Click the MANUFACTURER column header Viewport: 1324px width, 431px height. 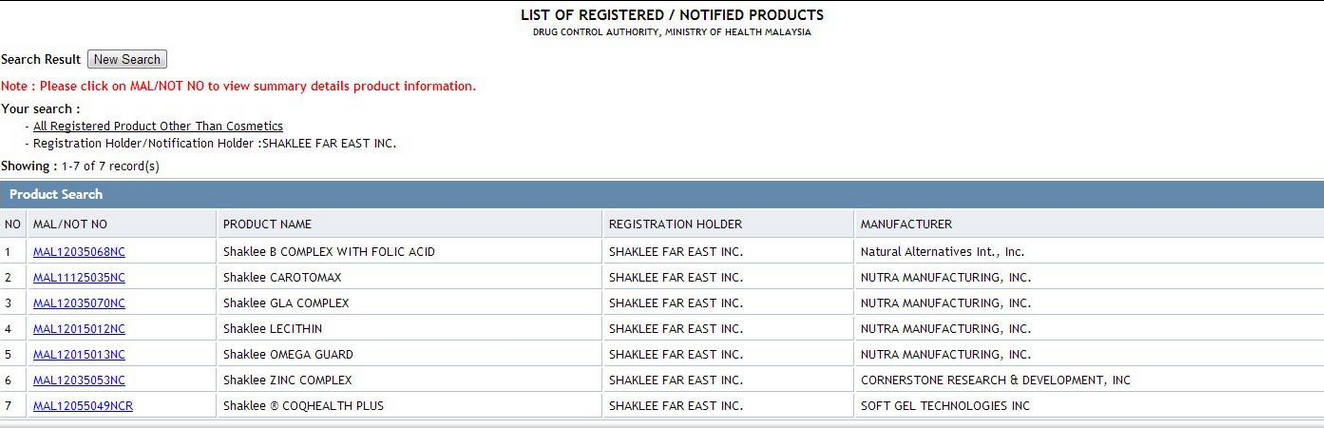[906, 224]
